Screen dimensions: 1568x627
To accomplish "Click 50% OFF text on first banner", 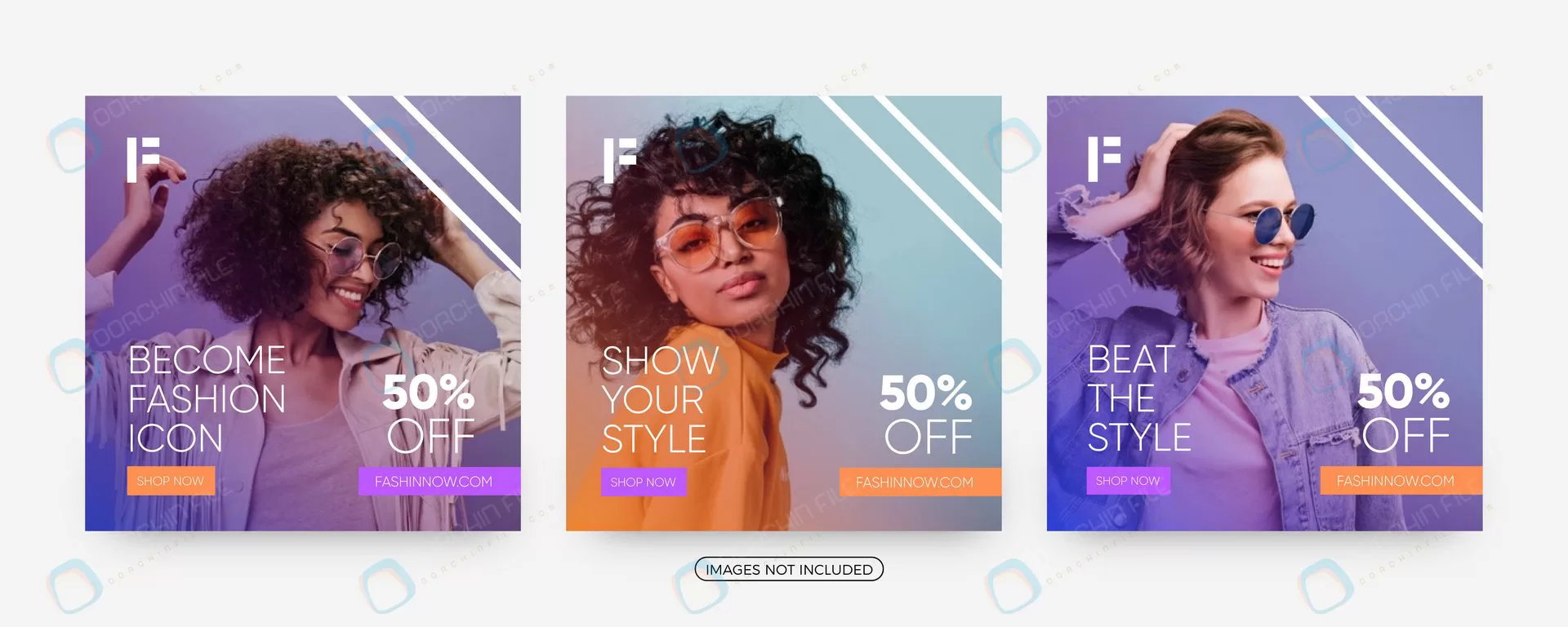I will [x=430, y=413].
